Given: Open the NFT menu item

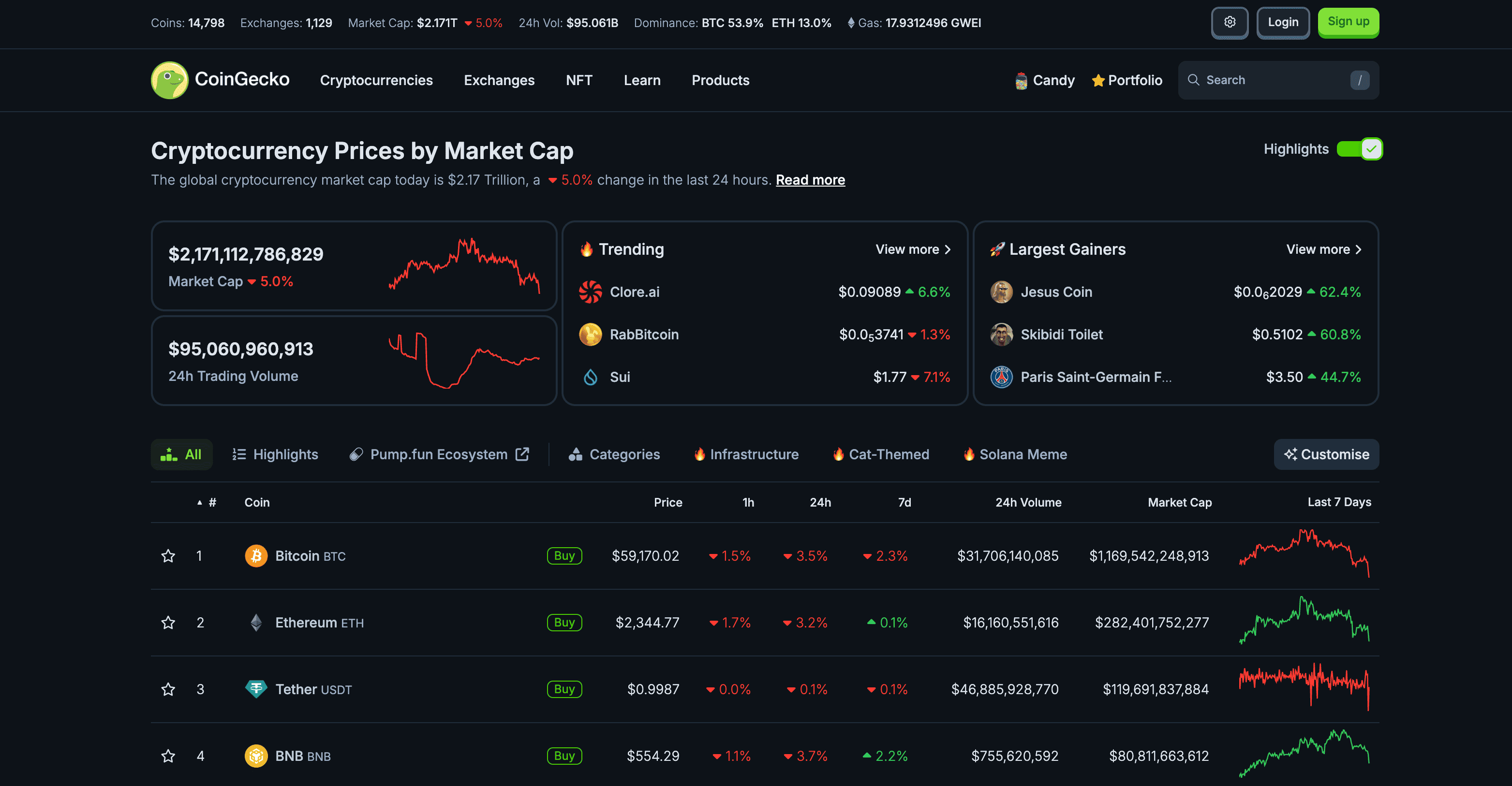Looking at the screenshot, I should (579, 80).
